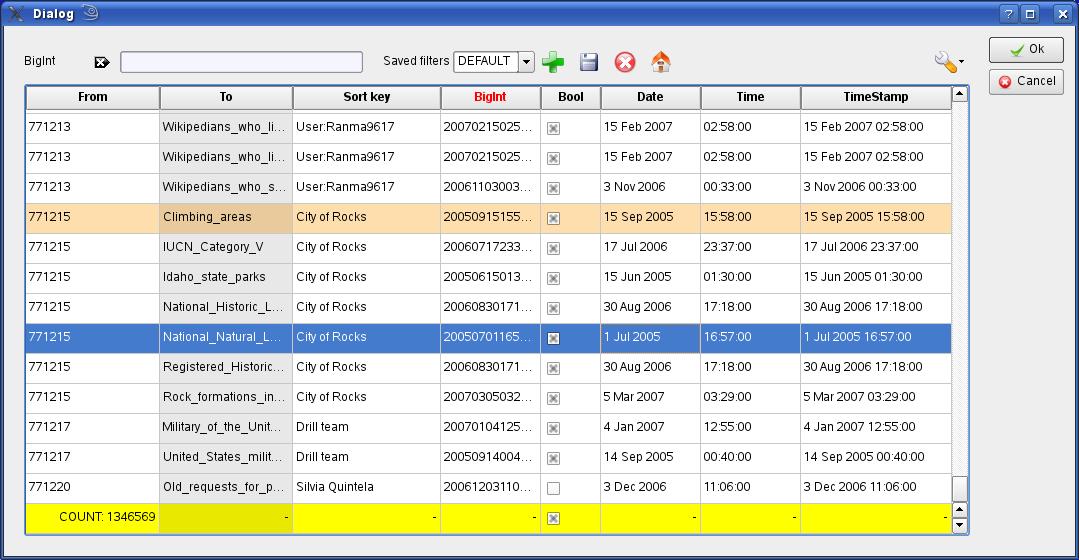1079x560 pixels.
Task: Toggle the Bool checkbox in the Climbing_areas row
Action: [x=553, y=218]
